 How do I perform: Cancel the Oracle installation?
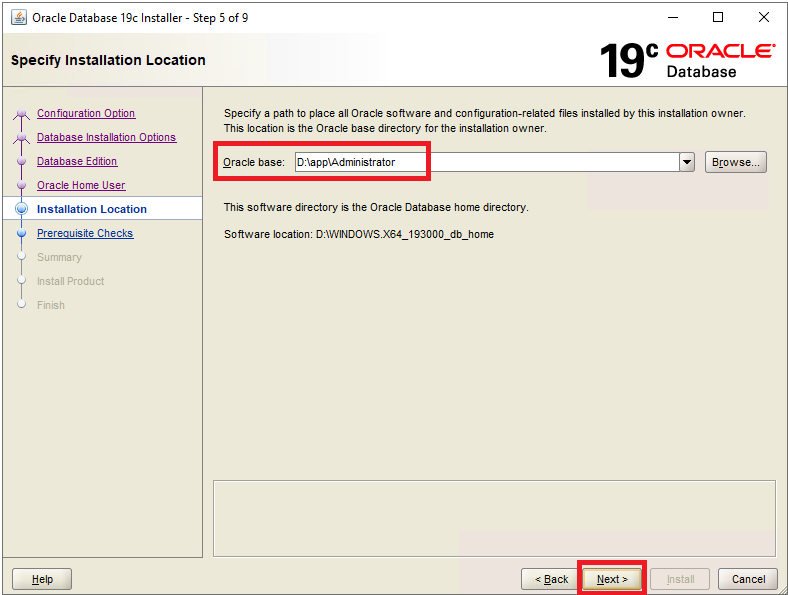point(748,579)
